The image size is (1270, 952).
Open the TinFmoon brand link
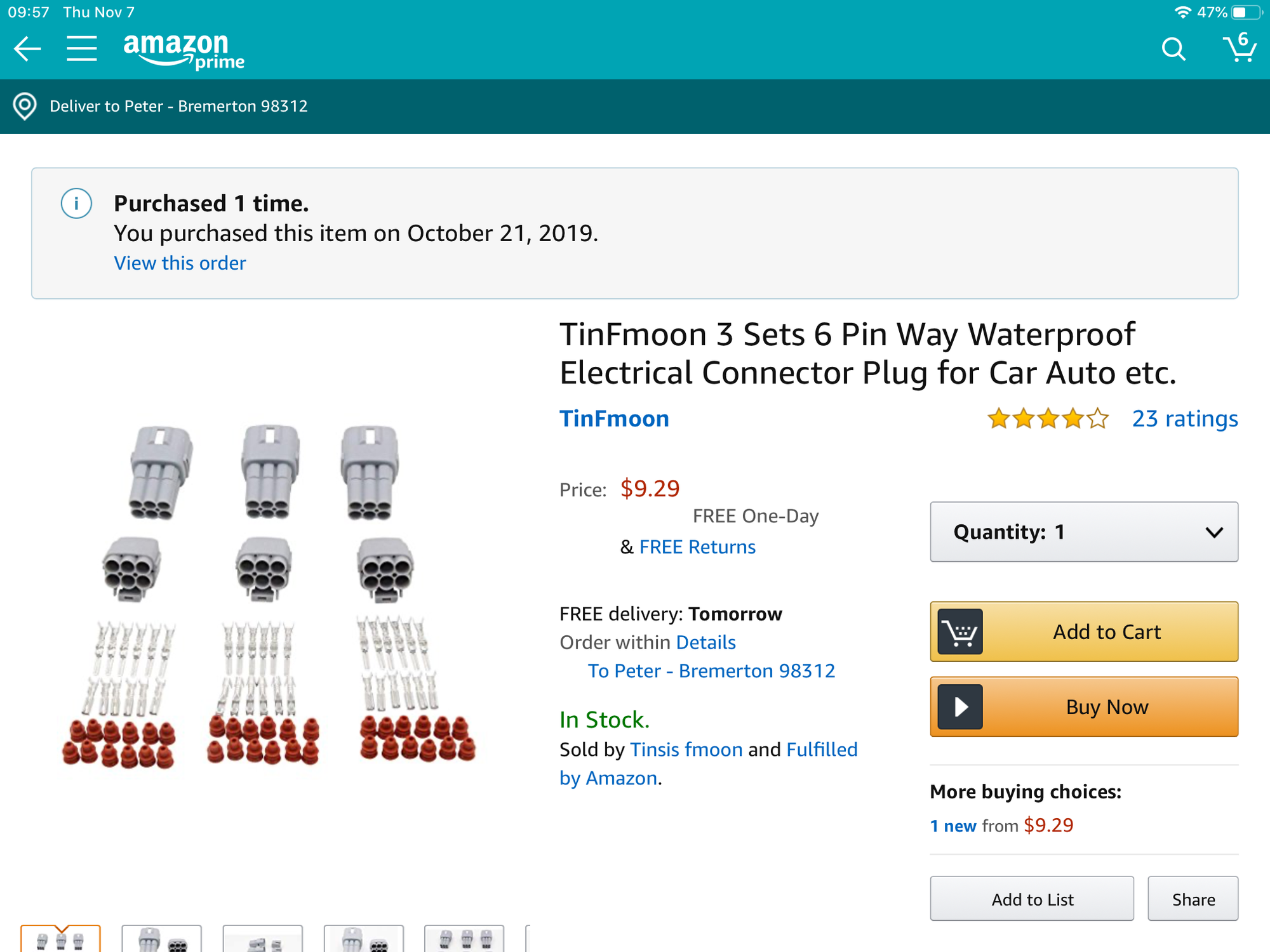(614, 419)
